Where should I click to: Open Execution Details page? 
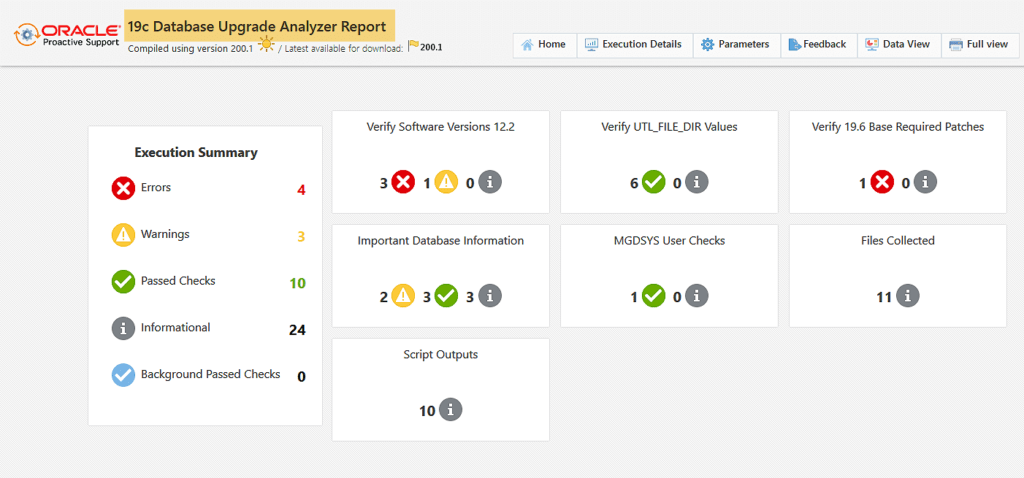coord(635,45)
